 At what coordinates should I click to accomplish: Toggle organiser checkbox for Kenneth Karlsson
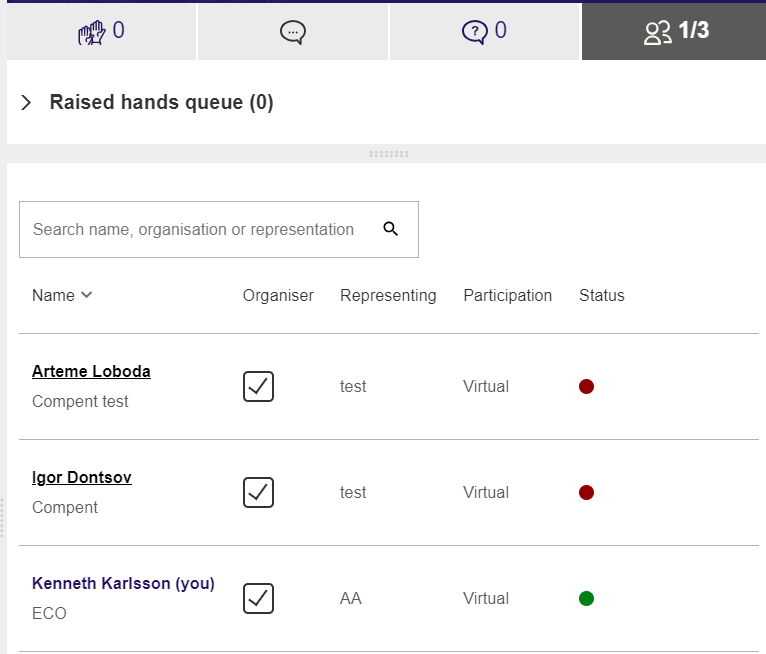(258, 598)
